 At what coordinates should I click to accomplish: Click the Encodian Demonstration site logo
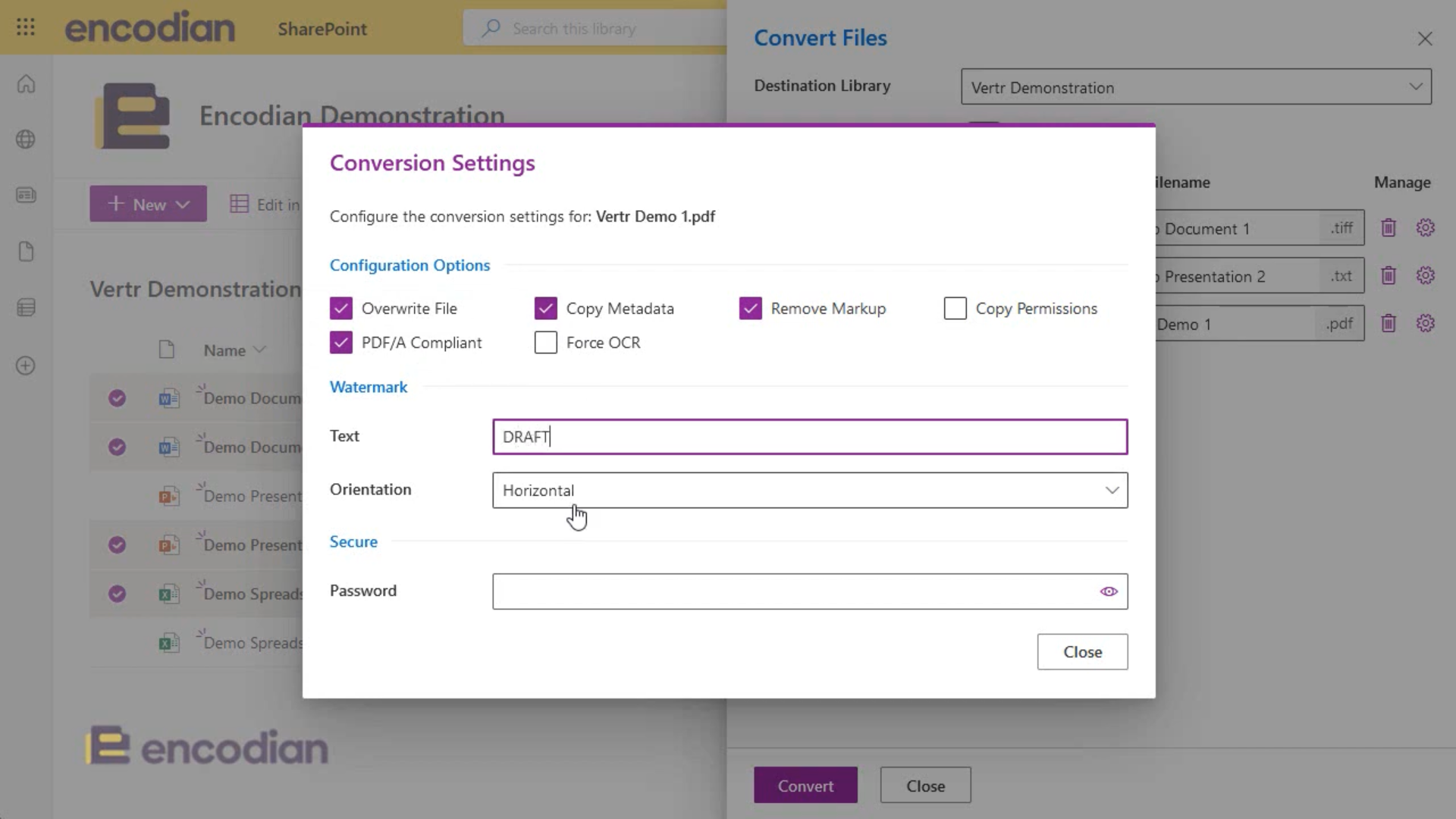click(x=133, y=116)
